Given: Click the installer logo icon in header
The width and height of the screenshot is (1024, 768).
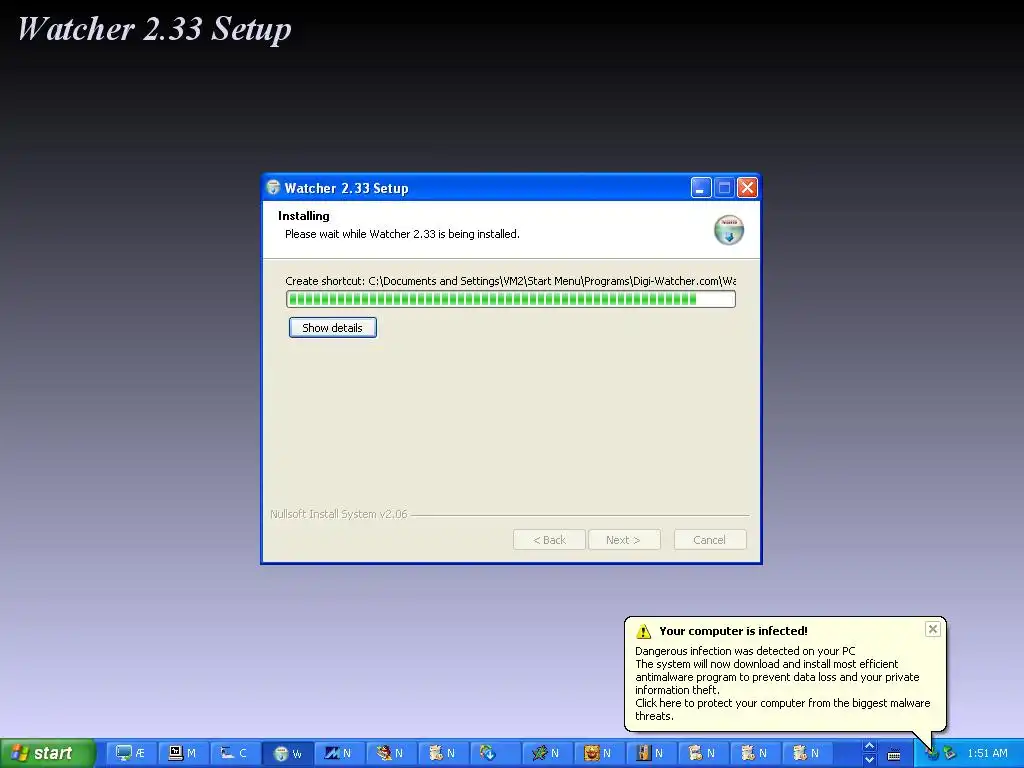Looking at the screenshot, I should click(729, 230).
